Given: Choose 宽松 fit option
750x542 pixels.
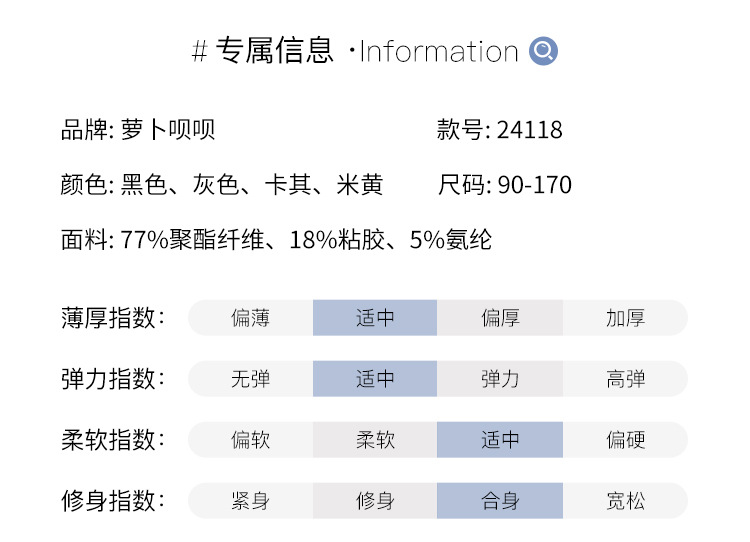Looking at the screenshot, I should click(x=625, y=501).
